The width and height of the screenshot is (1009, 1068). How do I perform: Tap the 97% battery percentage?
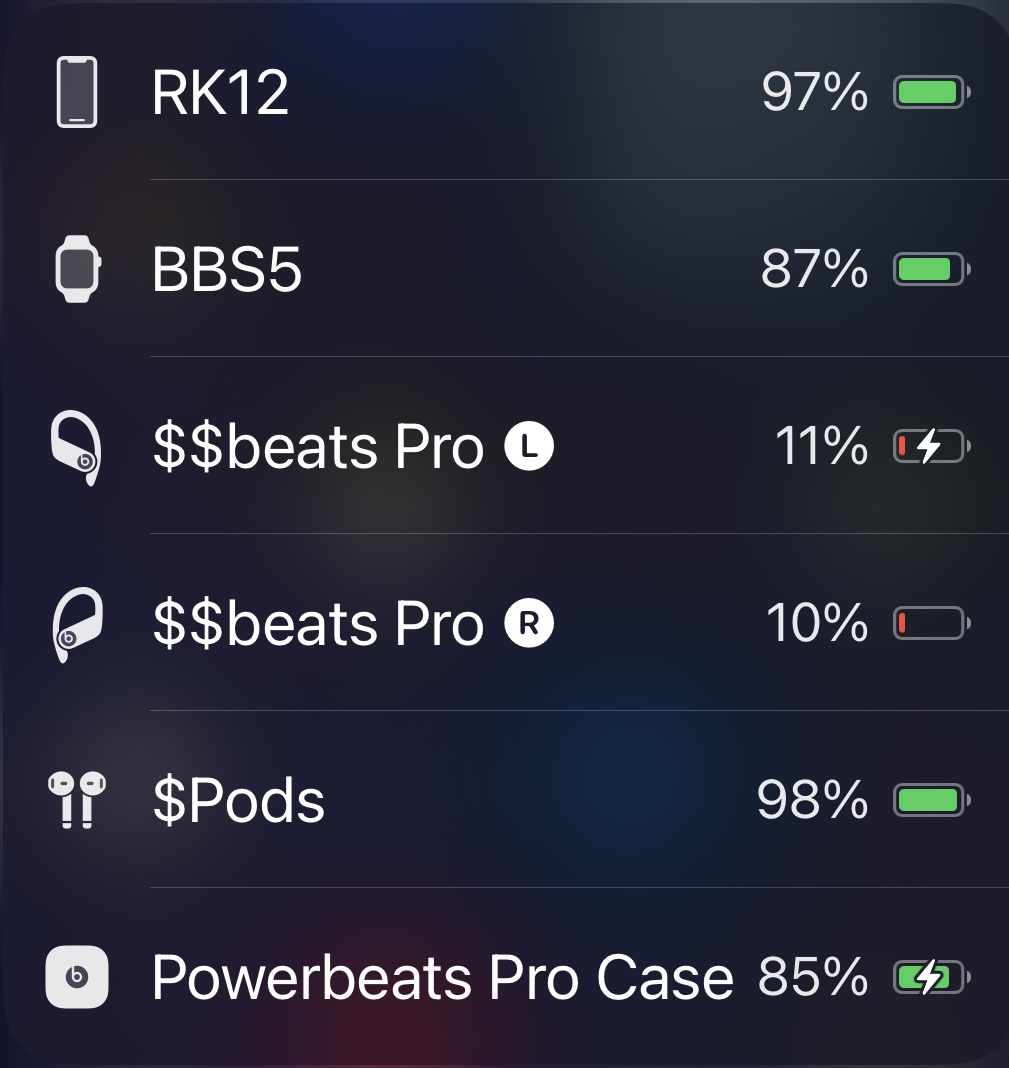815,92
